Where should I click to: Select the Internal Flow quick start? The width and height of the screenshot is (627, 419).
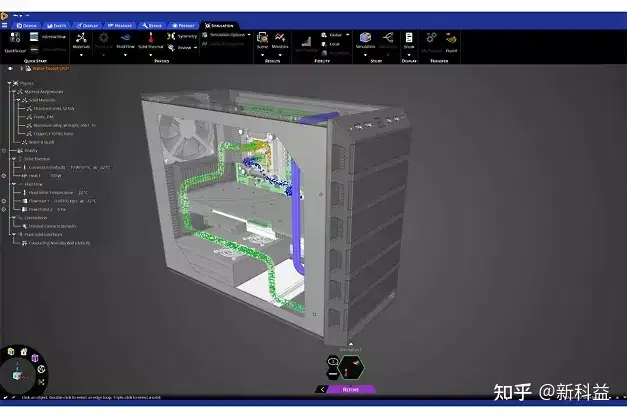pos(48,37)
